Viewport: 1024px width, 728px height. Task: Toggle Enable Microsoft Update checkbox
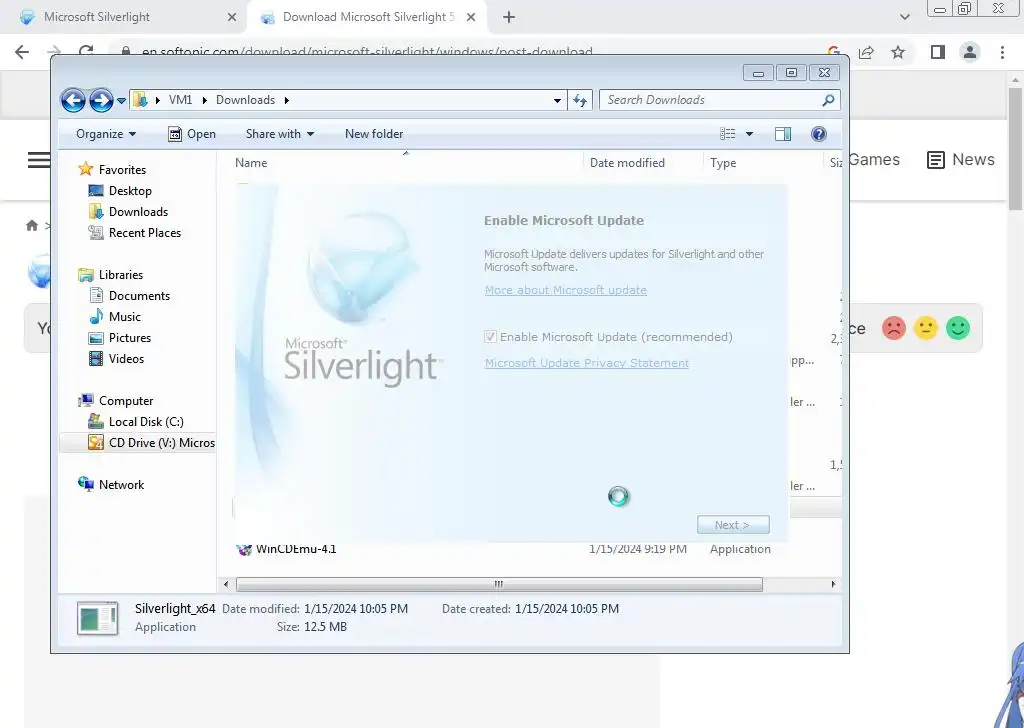(490, 337)
